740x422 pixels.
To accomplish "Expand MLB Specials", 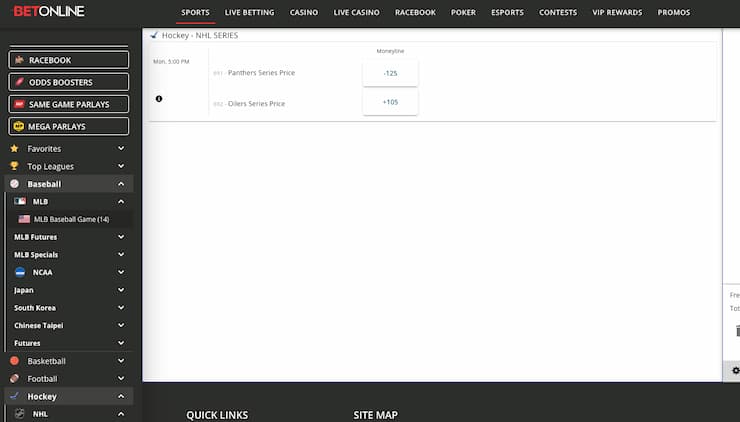I will (x=121, y=254).
